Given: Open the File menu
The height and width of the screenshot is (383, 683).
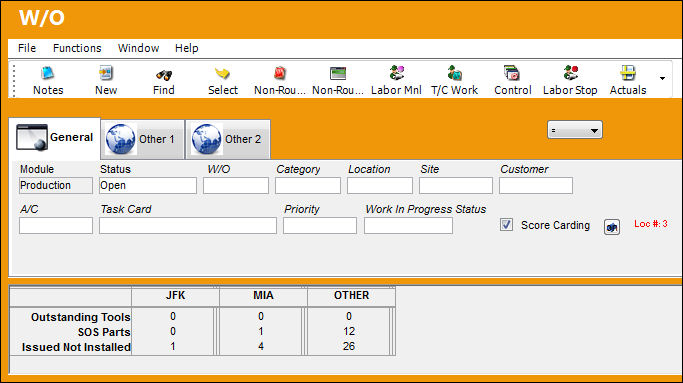Looking at the screenshot, I should pos(27,48).
